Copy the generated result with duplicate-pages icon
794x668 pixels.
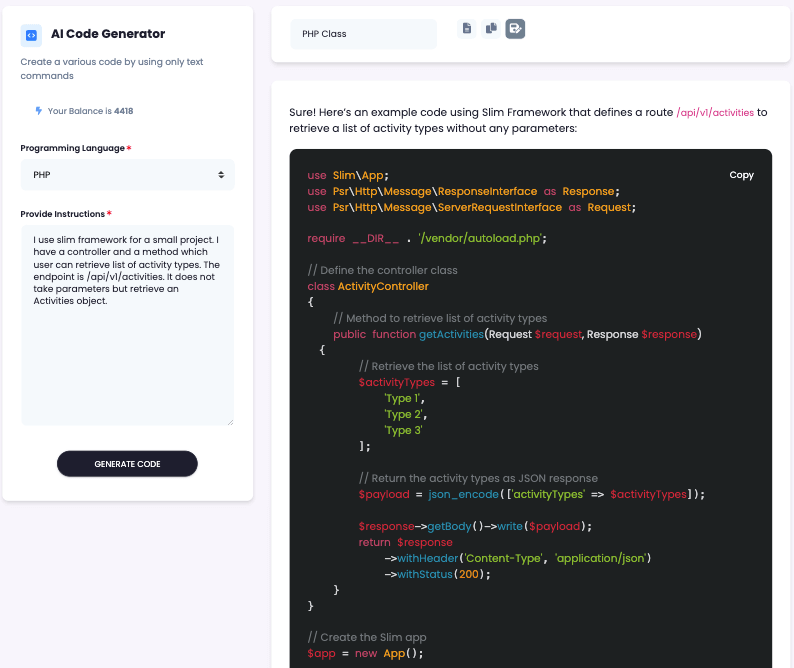[x=491, y=28]
